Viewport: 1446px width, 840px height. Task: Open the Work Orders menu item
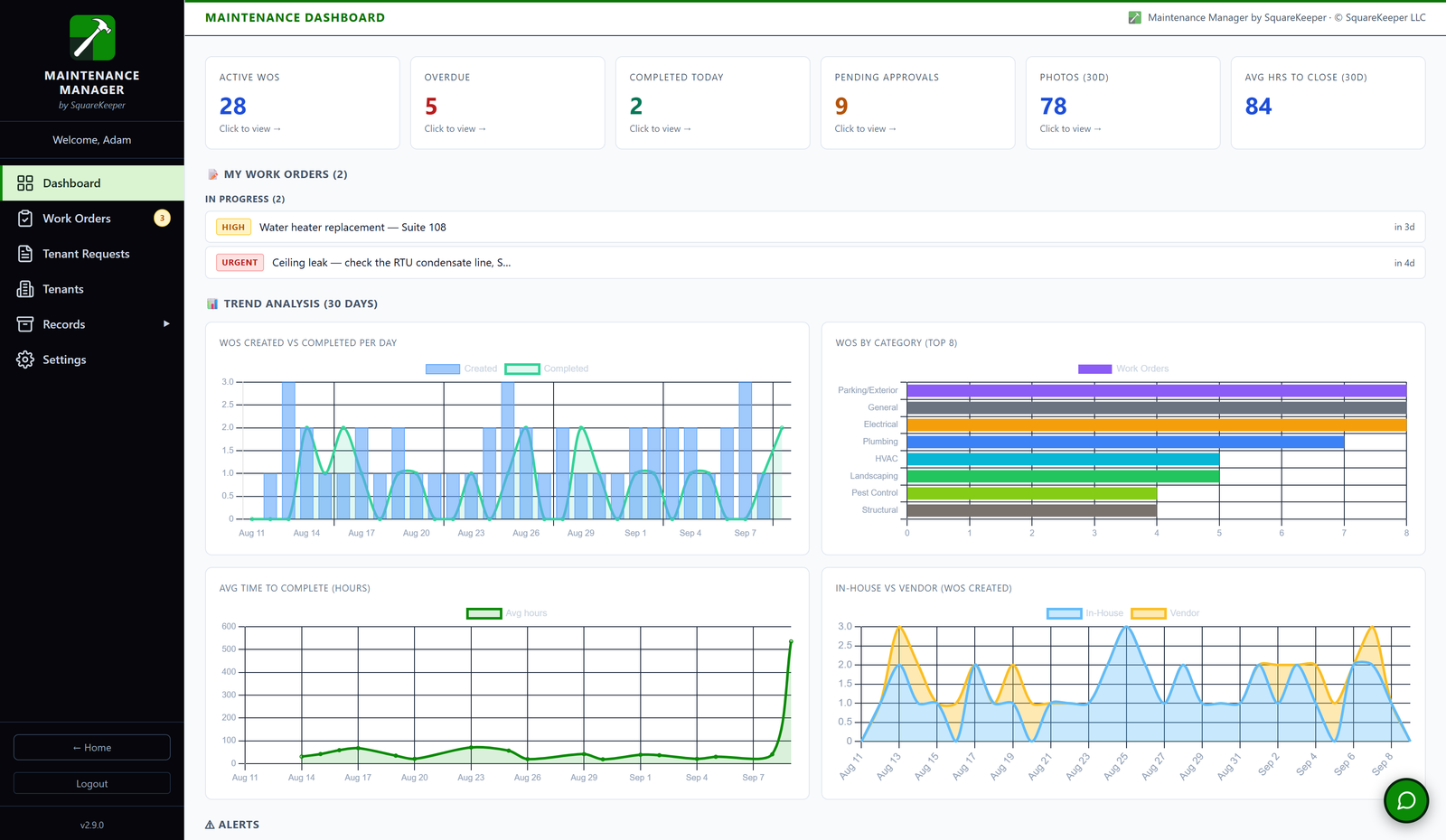click(x=92, y=219)
